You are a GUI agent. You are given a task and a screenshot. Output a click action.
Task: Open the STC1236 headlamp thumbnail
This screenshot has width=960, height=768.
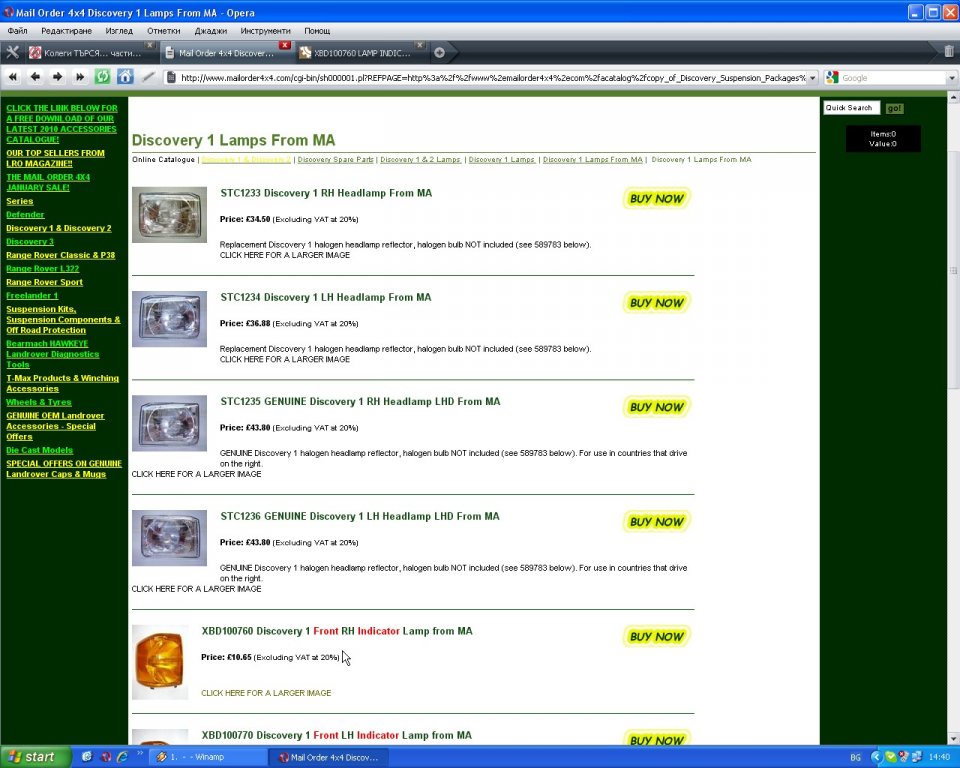point(170,538)
